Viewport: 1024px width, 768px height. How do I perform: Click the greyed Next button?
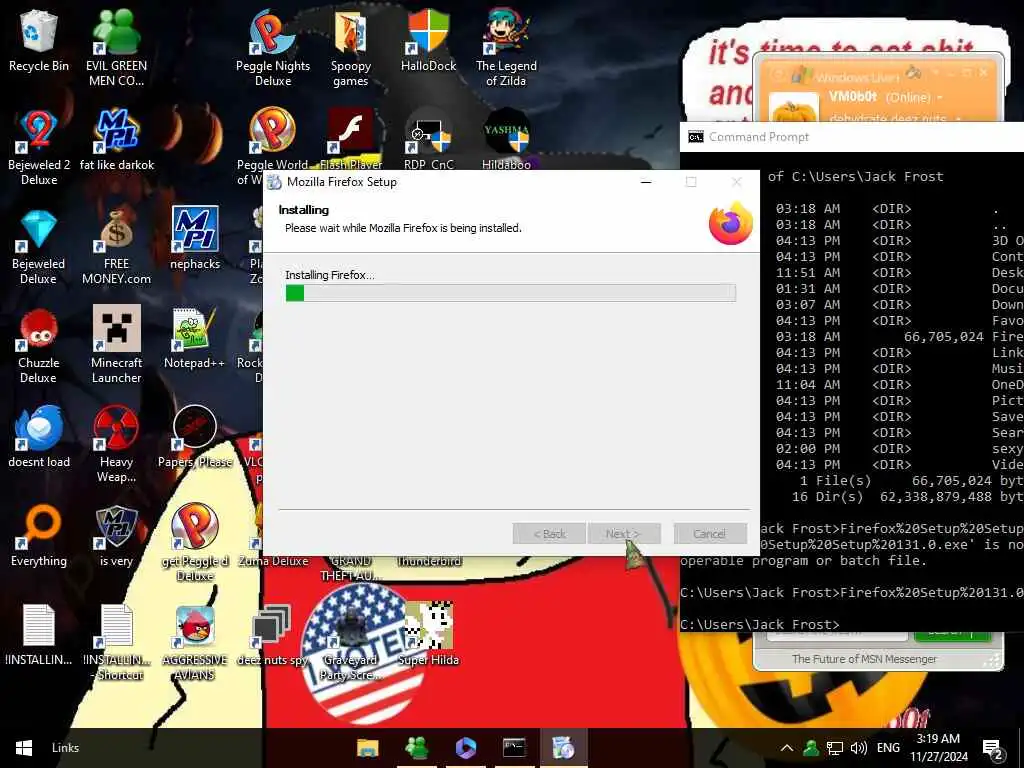pos(624,534)
